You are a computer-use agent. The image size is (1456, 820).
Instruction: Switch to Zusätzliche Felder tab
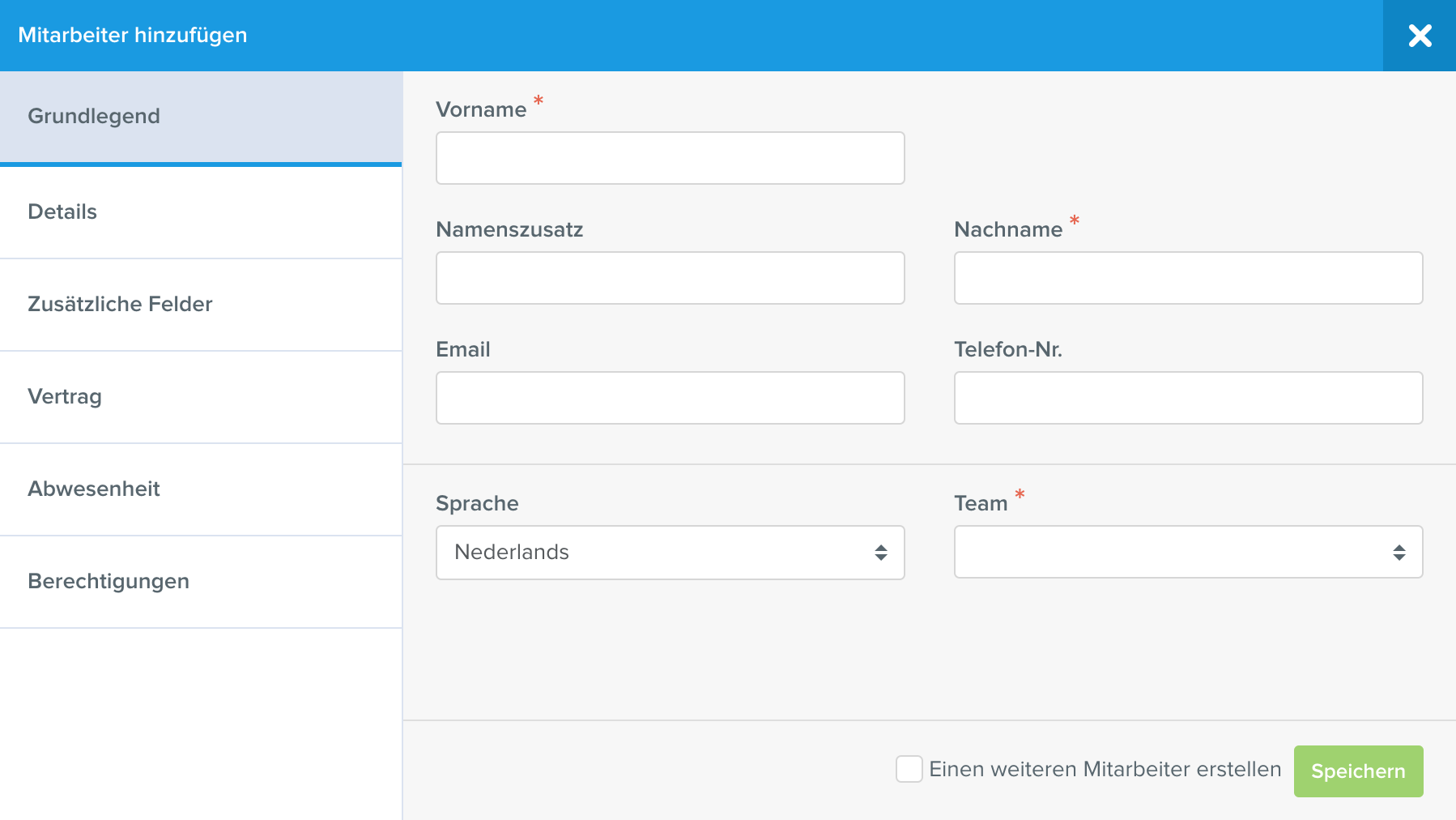pos(201,305)
